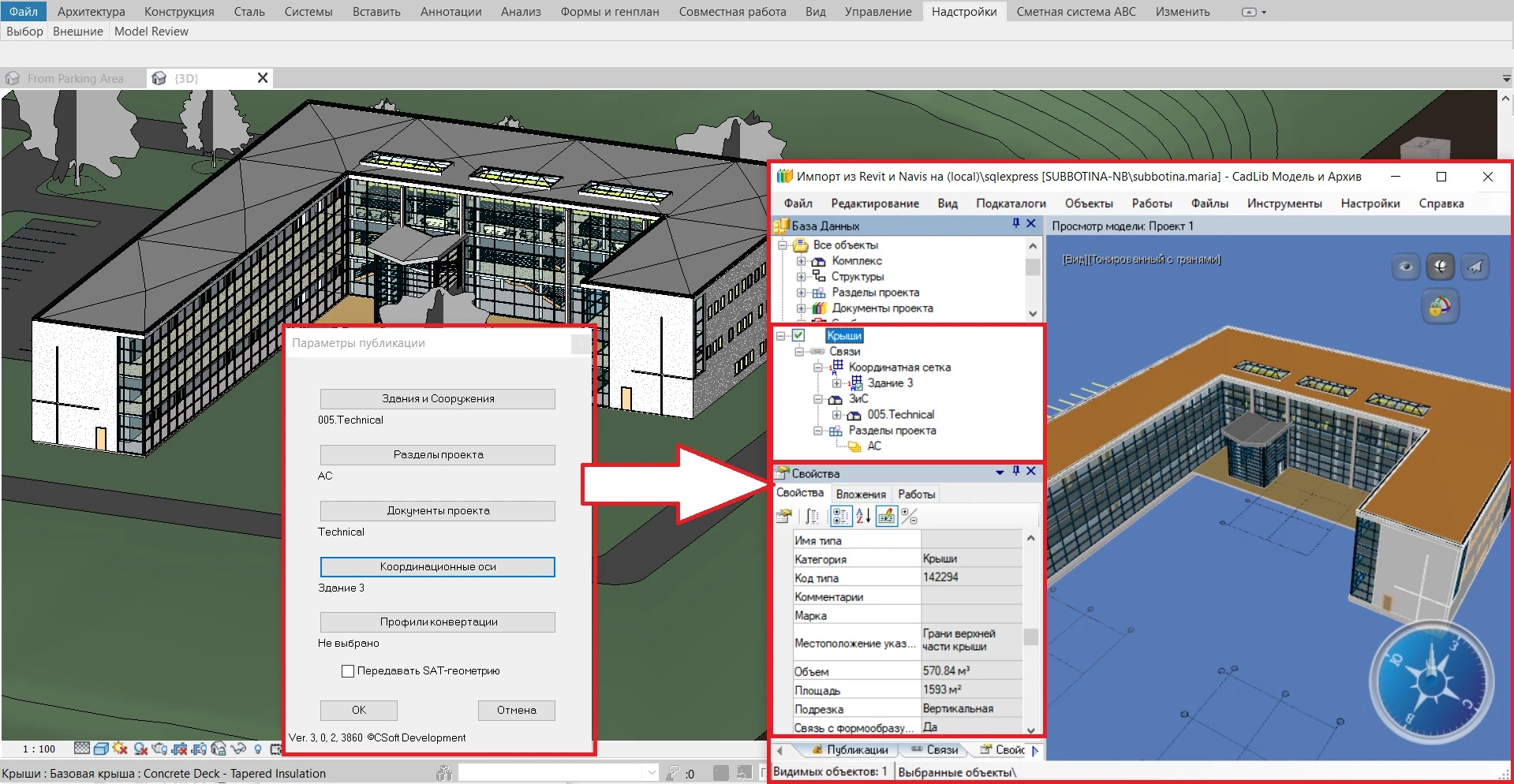The image size is (1514, 784).
Task: Switch to the Вложения tab
Action: [861, 494]
